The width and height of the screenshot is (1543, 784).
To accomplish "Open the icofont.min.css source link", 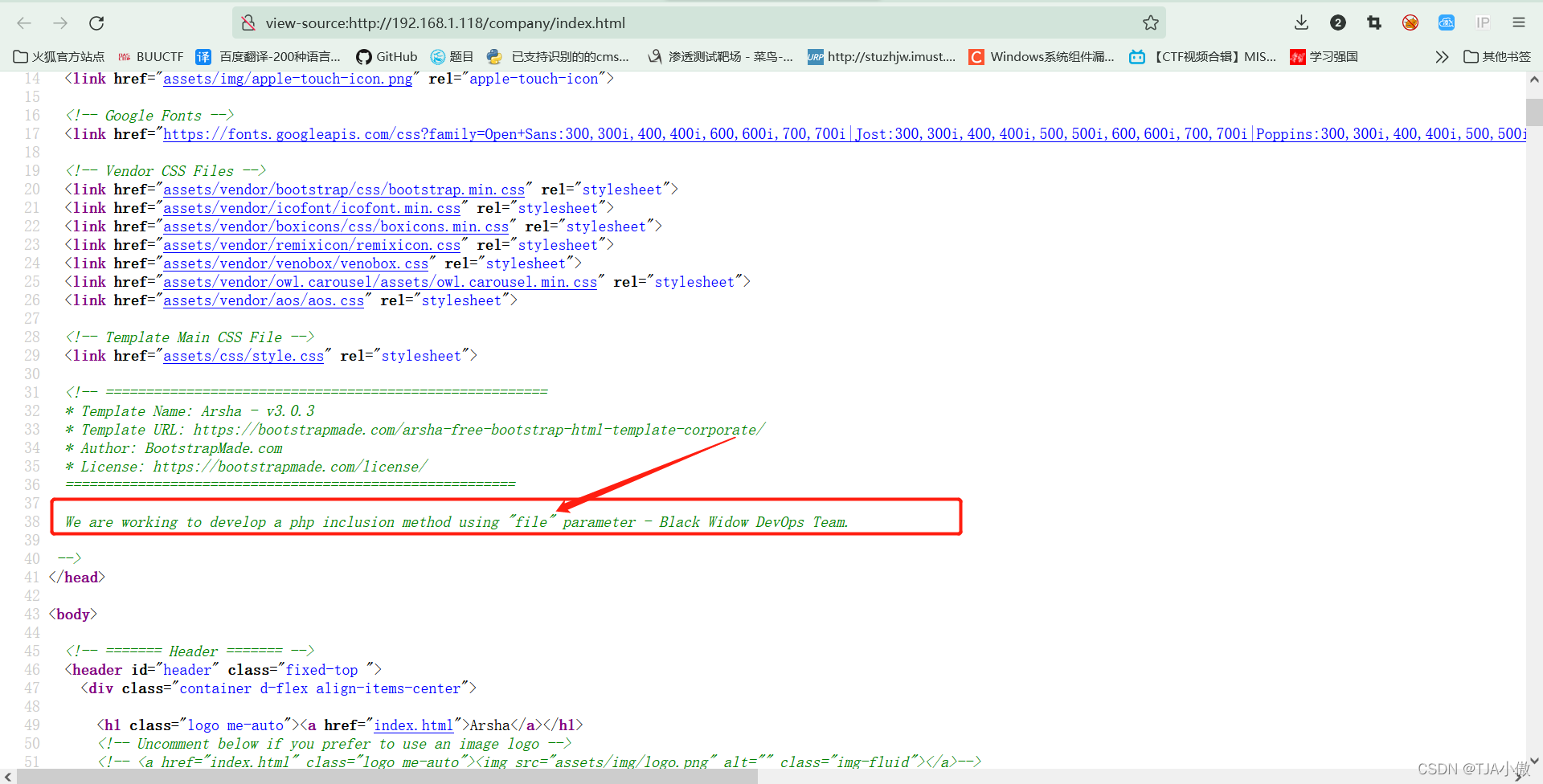I will [312, 208].
